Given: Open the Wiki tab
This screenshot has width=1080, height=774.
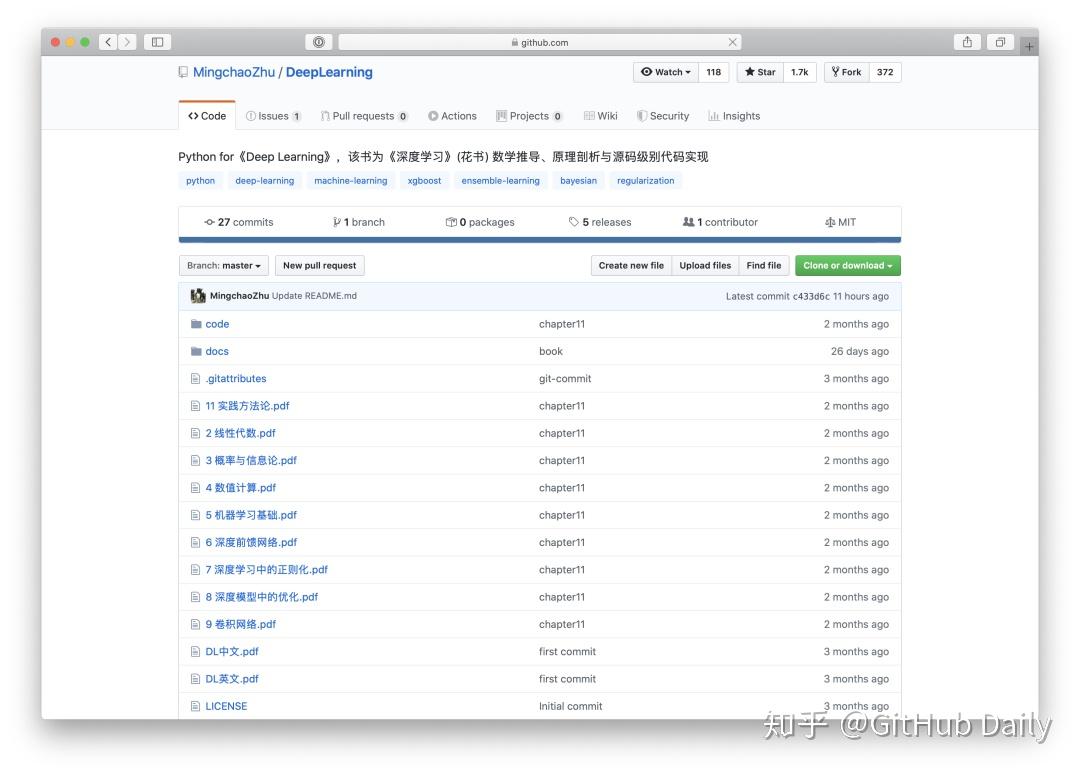Looking at the screenshot, I should [x=601, y=116].
